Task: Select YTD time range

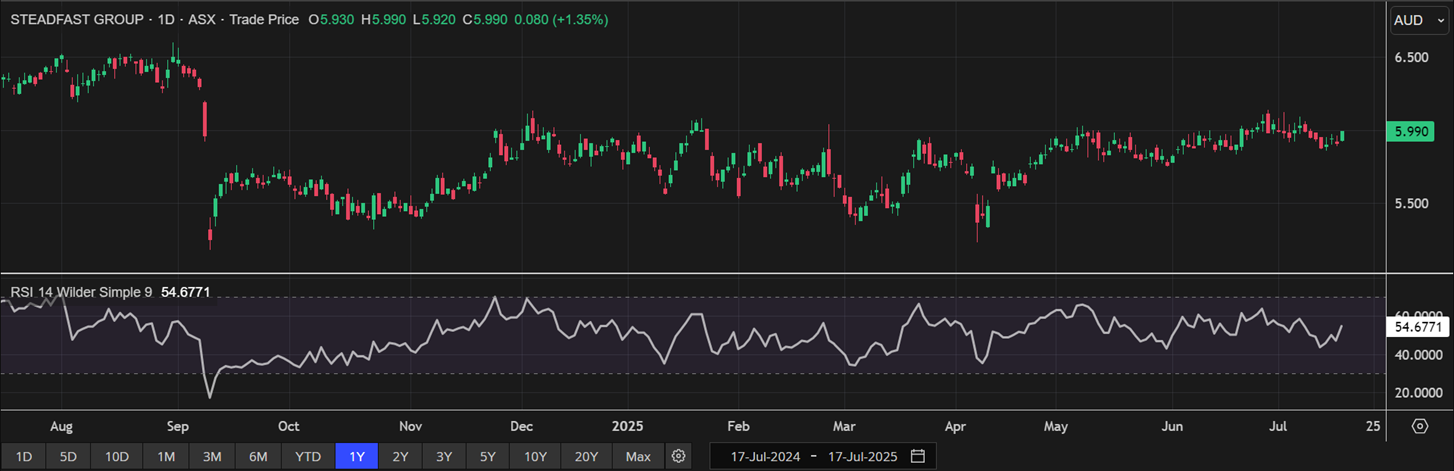Action: pyautogui.click(x=308, y=457)
